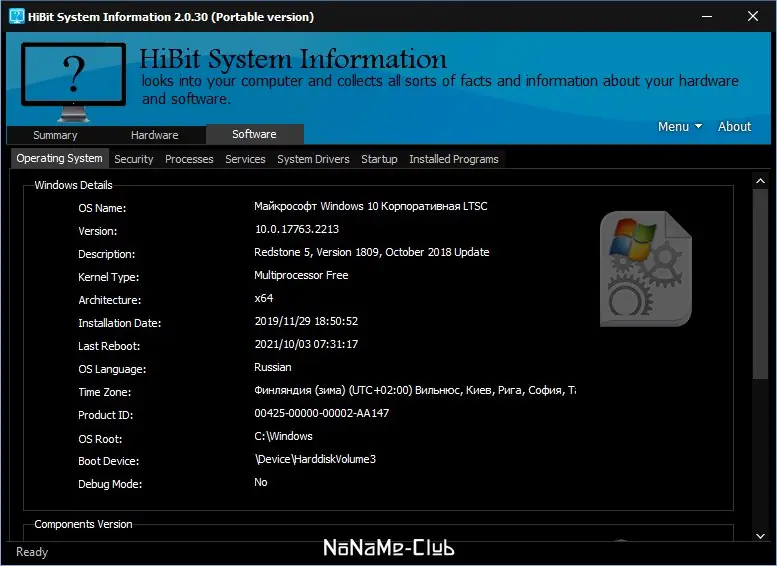Open the About link
The width and height of the screenshot is (777, 566).
[x=734, y=126]
